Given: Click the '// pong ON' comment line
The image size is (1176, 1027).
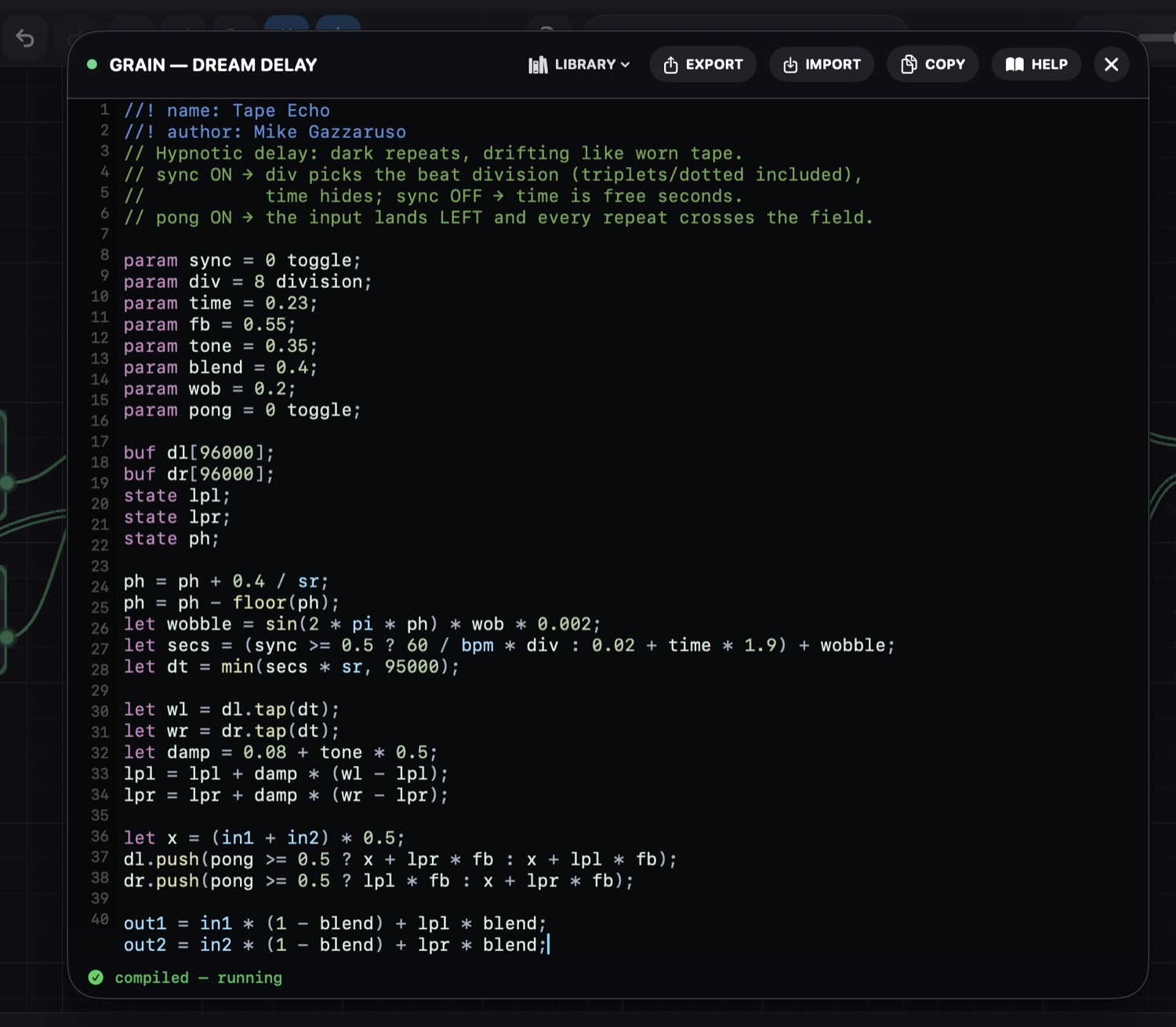Looking at the screenshot, I should (x=499, y=218).
